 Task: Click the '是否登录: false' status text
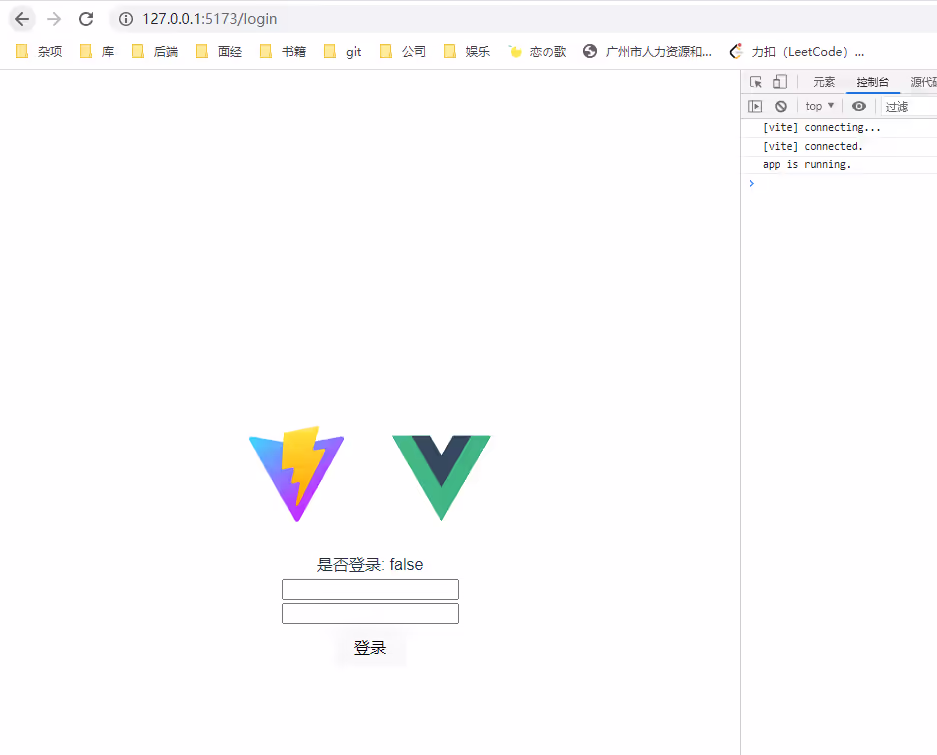(370, 564)
